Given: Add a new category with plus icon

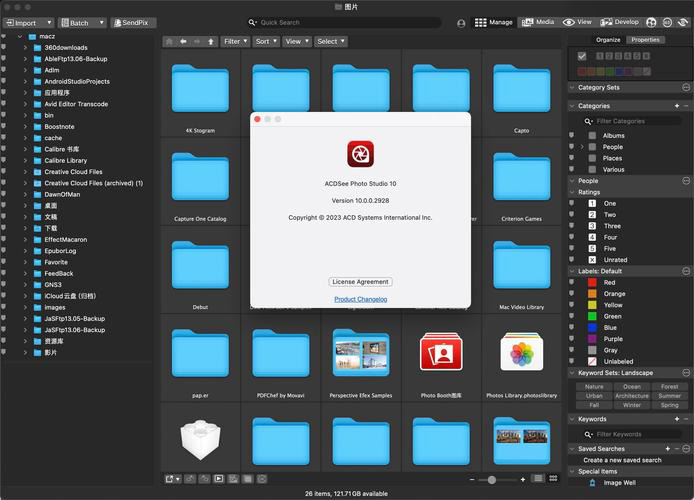Looking at the screenshot, I should 677,106.
